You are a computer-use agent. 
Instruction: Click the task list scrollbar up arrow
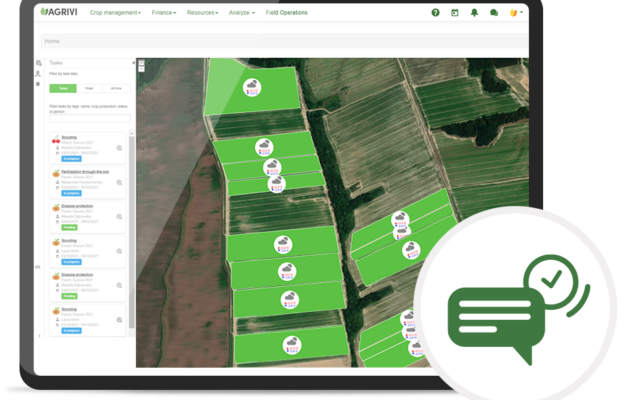tap(131, 133)
